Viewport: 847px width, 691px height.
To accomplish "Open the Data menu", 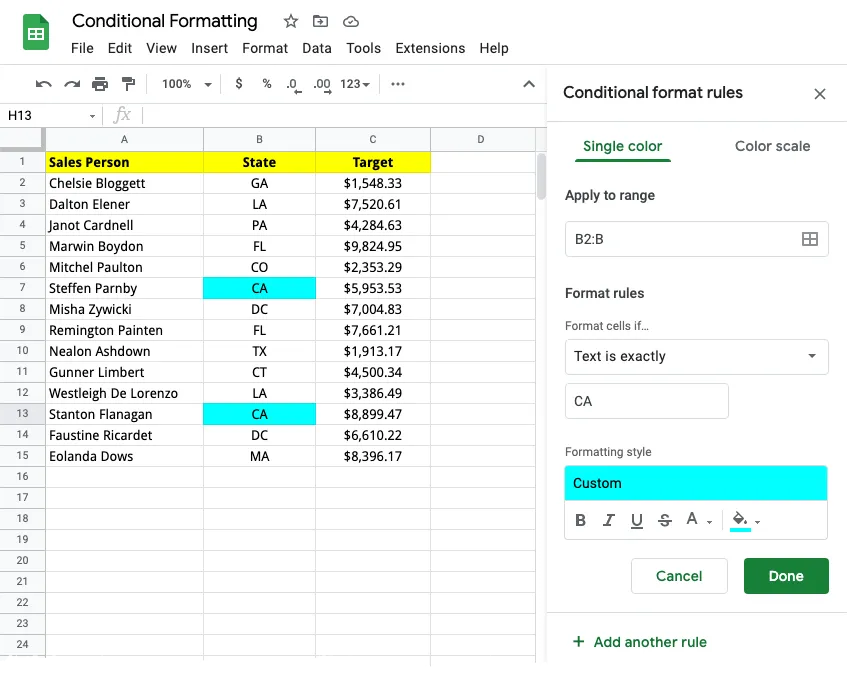I will 316,48.
